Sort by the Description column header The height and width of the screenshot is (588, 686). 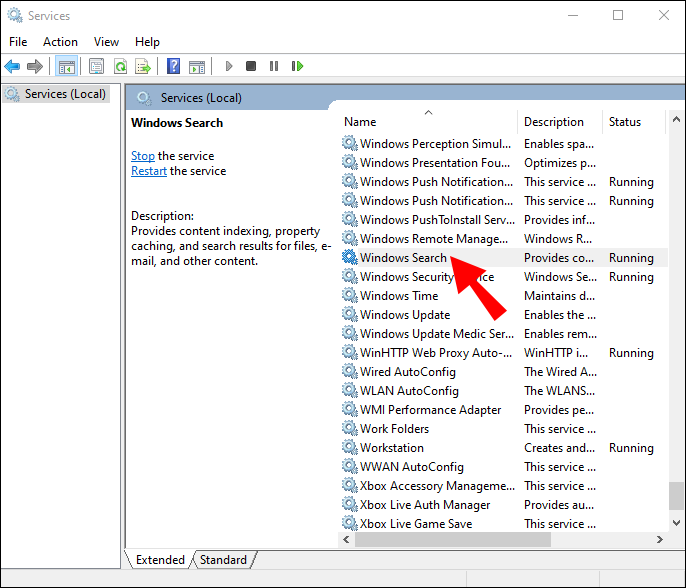pos(553,122)
